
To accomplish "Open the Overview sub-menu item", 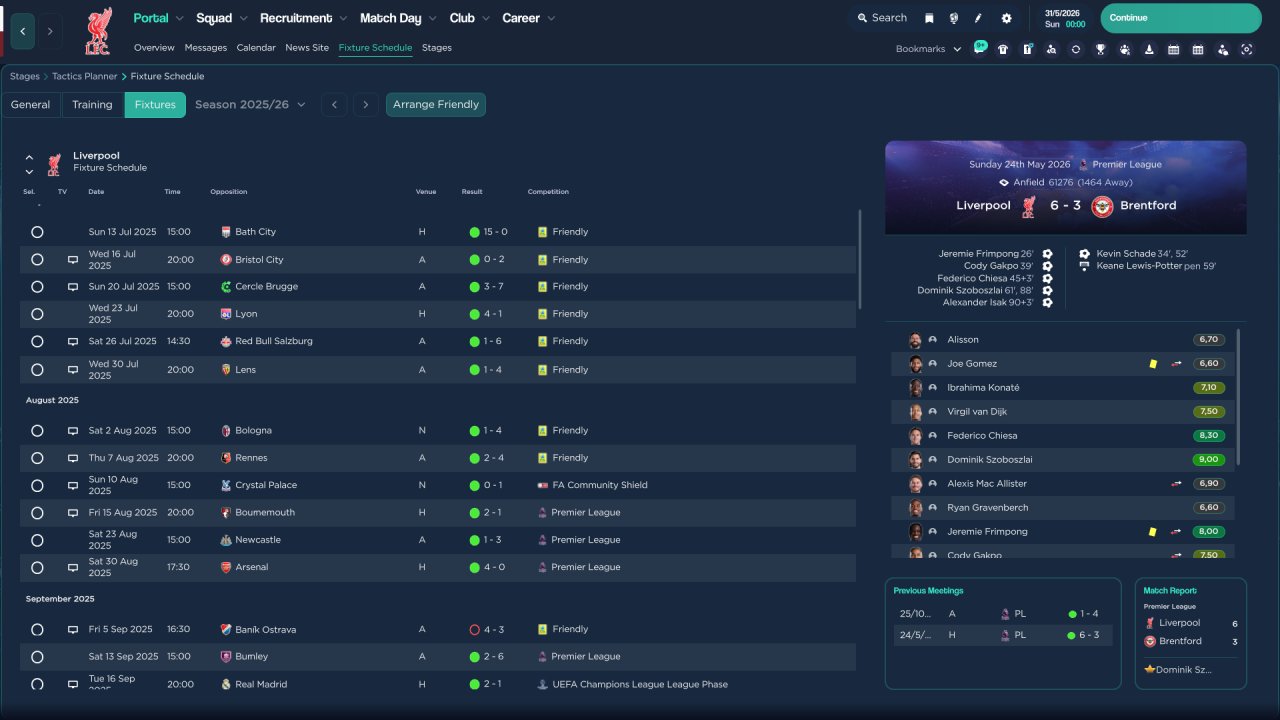I will point(154,48).
